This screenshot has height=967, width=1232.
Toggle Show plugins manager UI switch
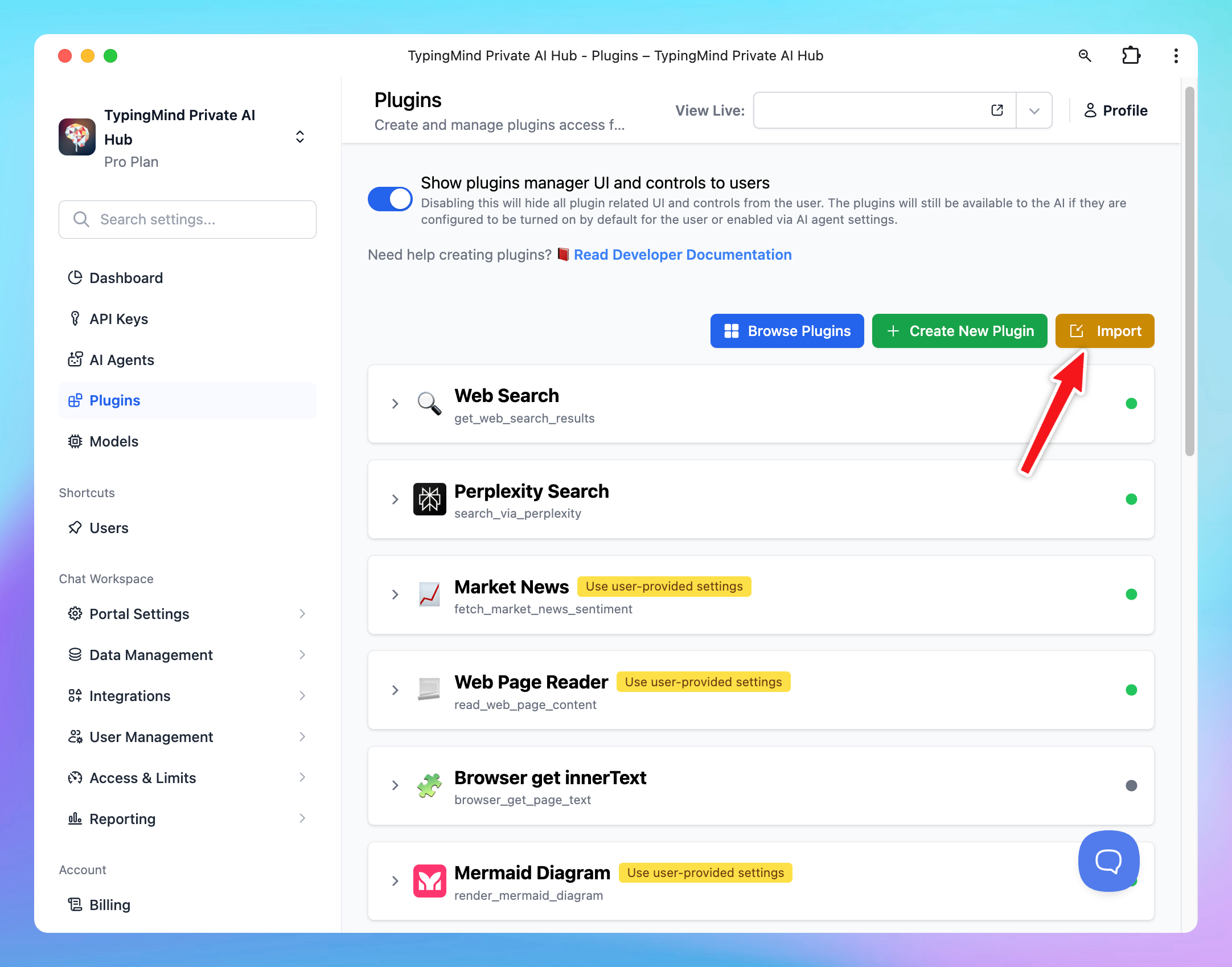click(390, 199)
